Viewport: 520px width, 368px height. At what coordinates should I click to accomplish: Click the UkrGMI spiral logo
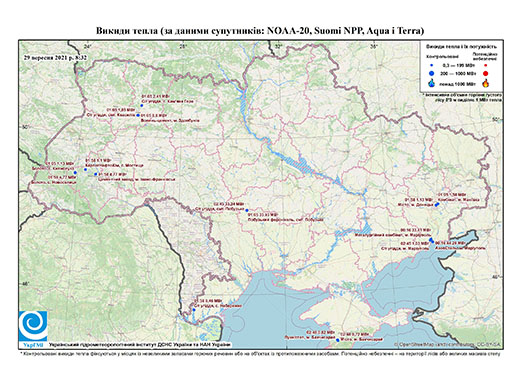33,326
